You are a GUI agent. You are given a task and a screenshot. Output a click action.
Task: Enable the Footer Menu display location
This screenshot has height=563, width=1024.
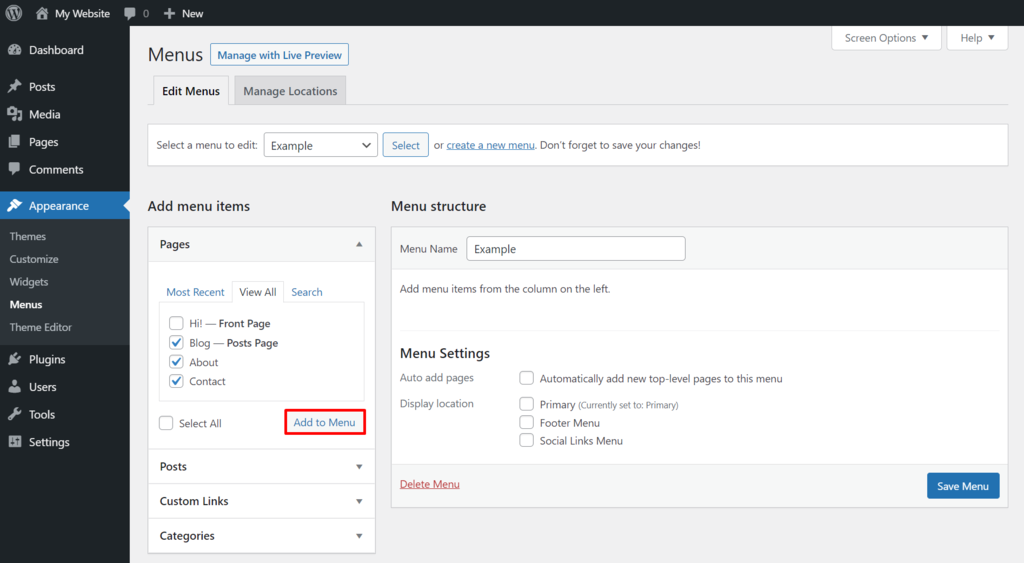(x=526, y=422)
